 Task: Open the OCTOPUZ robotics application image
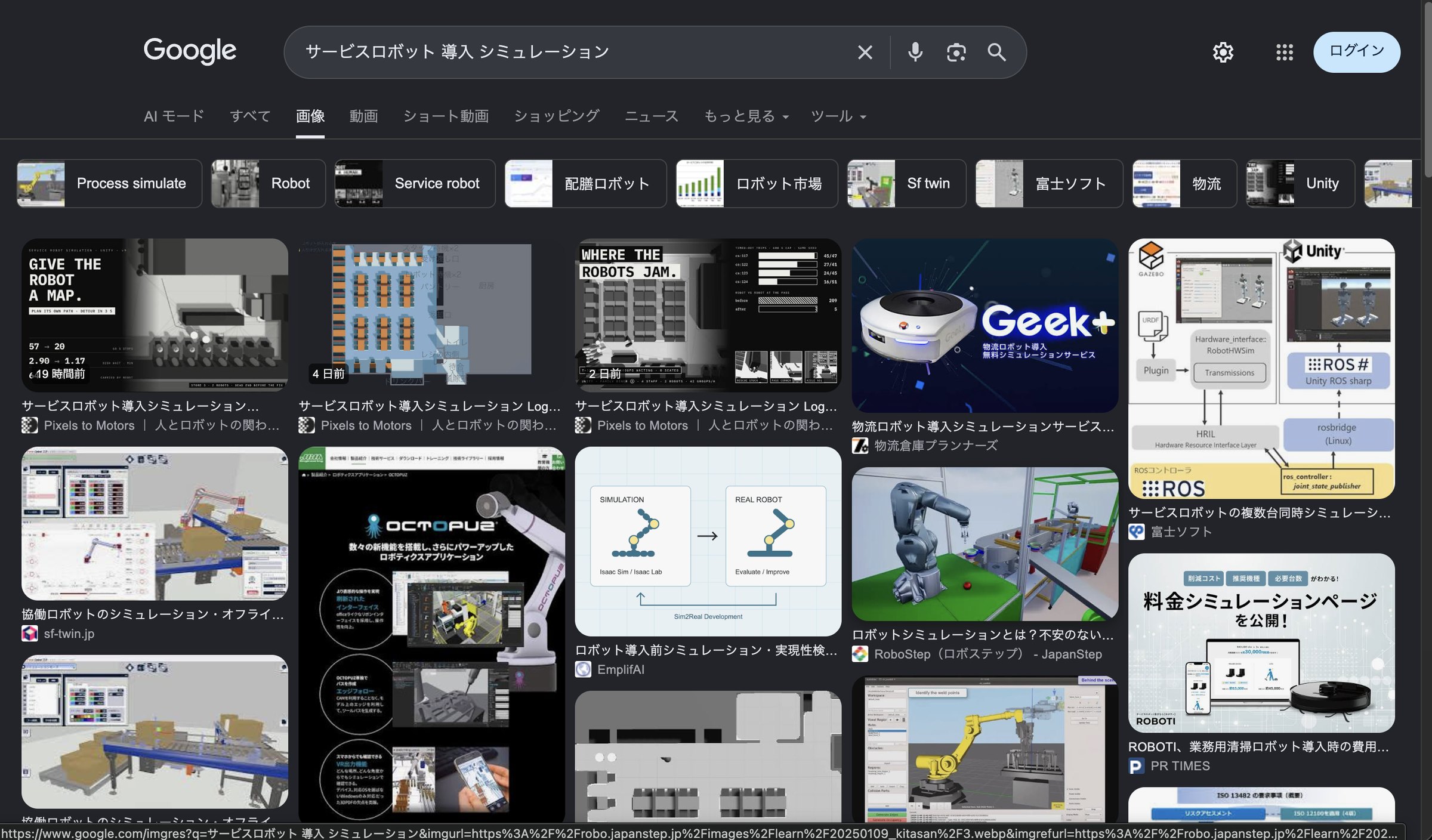(x=431, y=635)
